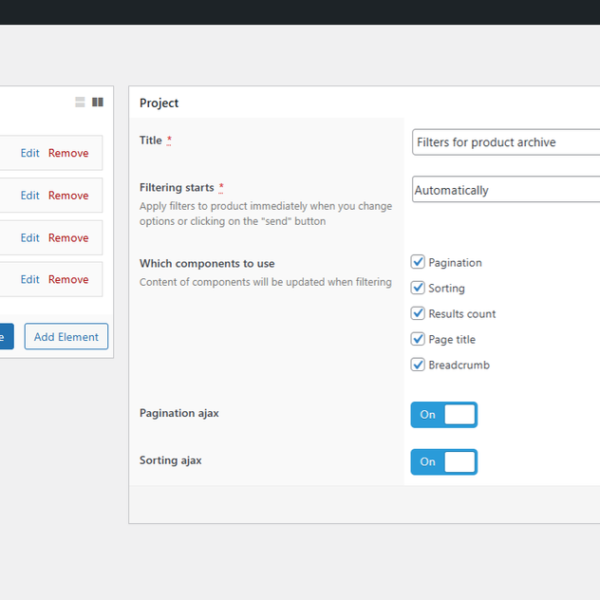Uncheck the Pagination component checkbox
This screenshot has height=600, width=600.
(x=418, y=262)
